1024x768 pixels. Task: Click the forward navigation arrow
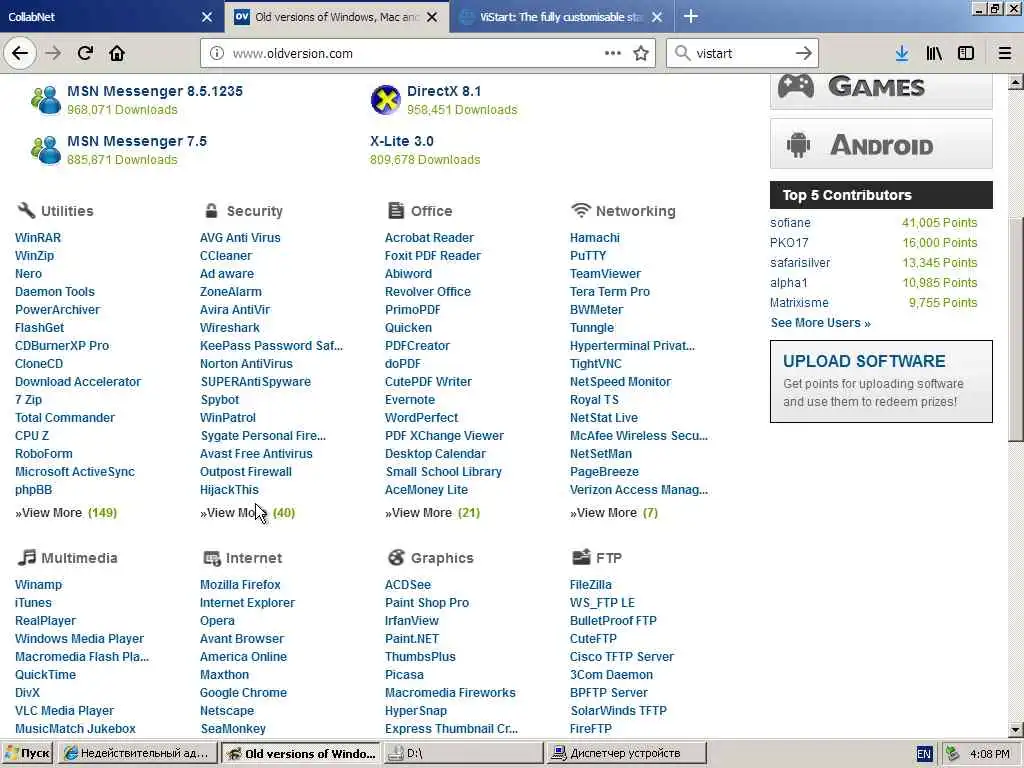pos(54,53)
